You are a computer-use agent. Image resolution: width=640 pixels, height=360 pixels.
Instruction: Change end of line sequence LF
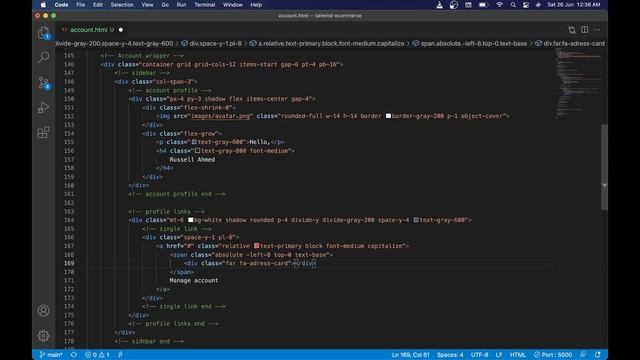coord(499,355)
